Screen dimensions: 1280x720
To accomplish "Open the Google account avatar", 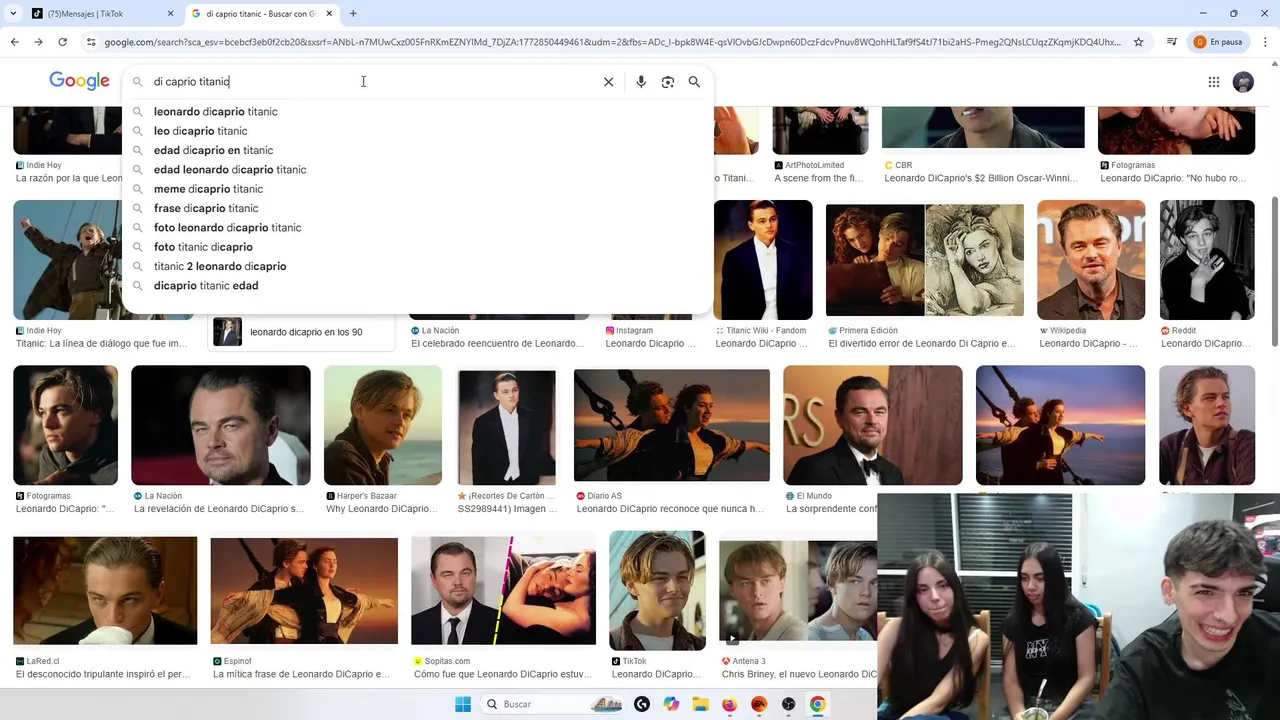I will point(1243,82).
